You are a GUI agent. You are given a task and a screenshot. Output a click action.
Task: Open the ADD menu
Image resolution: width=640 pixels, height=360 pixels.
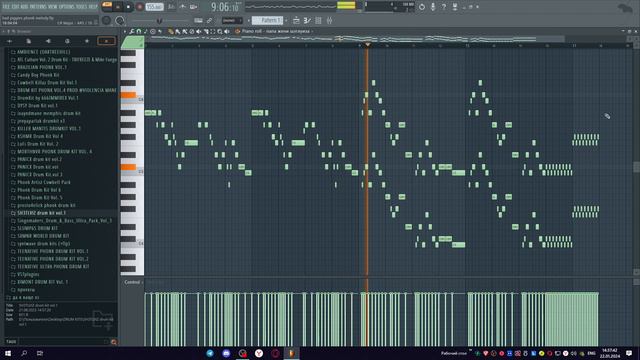click(x=24, y=7)
